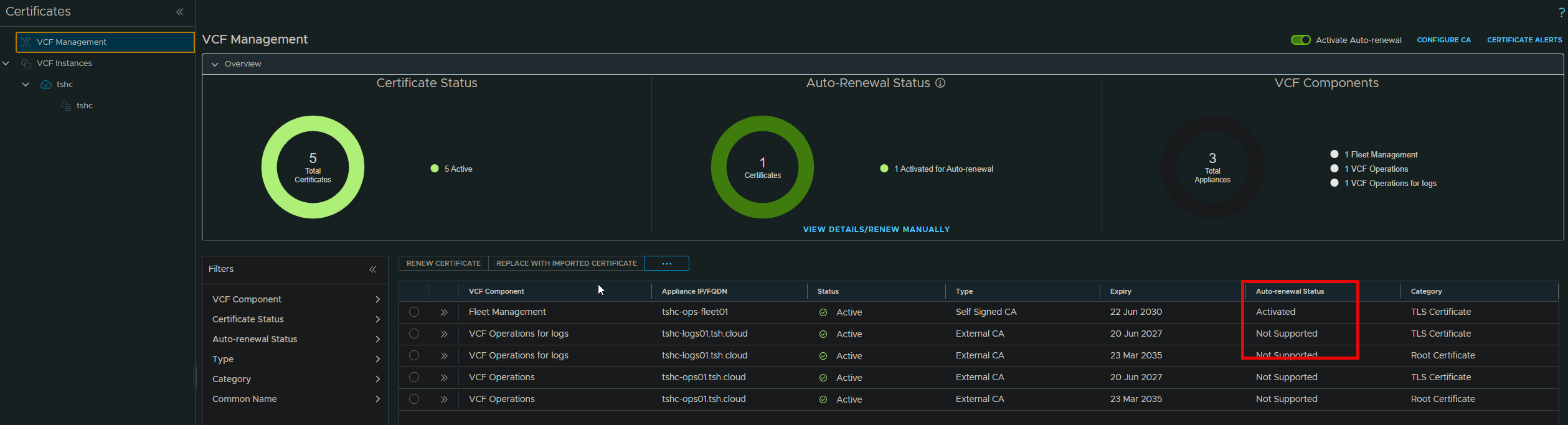This screenshot has width=1568, height=425.
Task: Click the Auto-Renewal Status info icon
Action: [940, 83]
